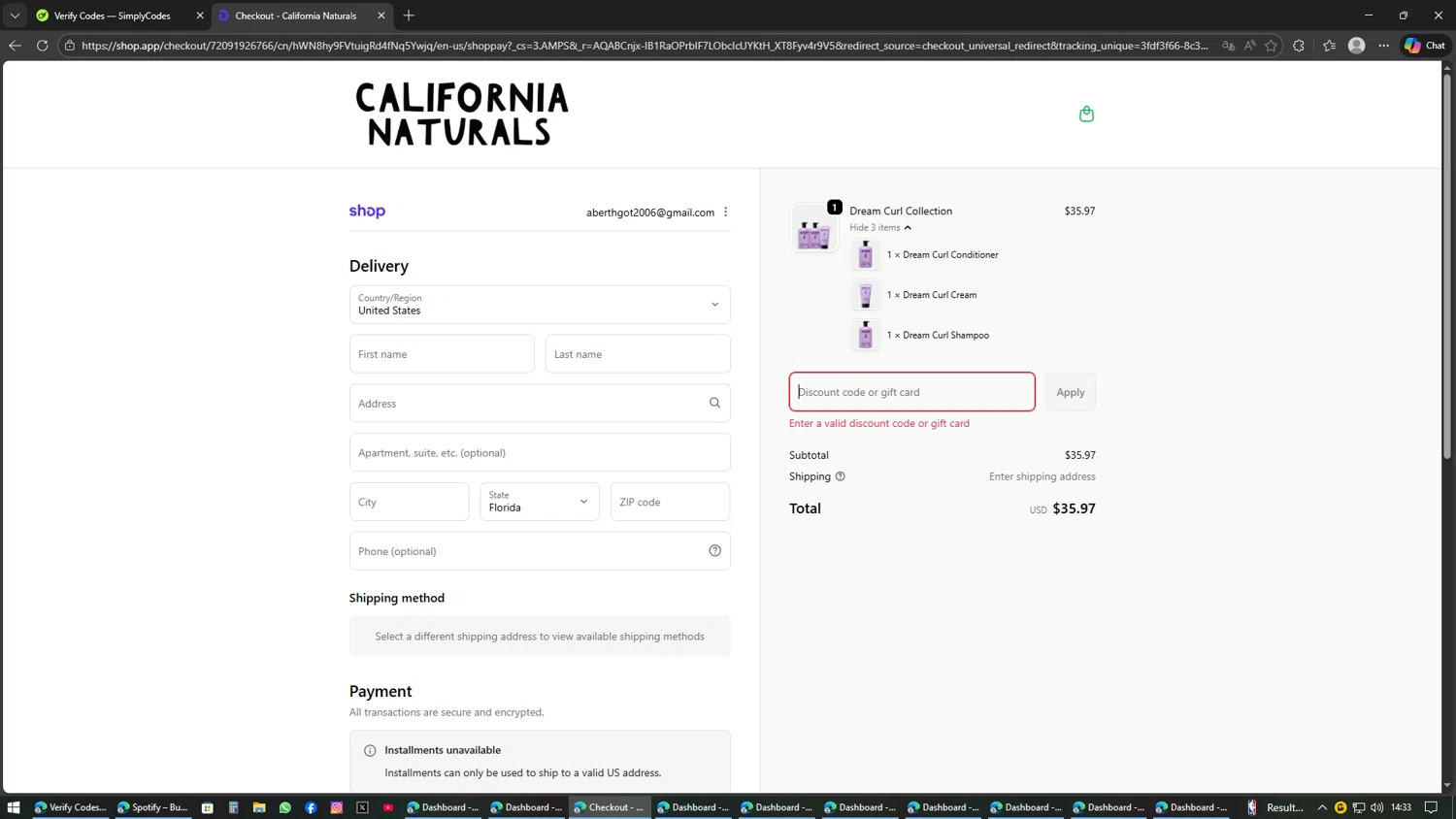Click taskbar clock showing 14:33
The width and height of the screenshot is (1456, 819).
[1401, 807]
